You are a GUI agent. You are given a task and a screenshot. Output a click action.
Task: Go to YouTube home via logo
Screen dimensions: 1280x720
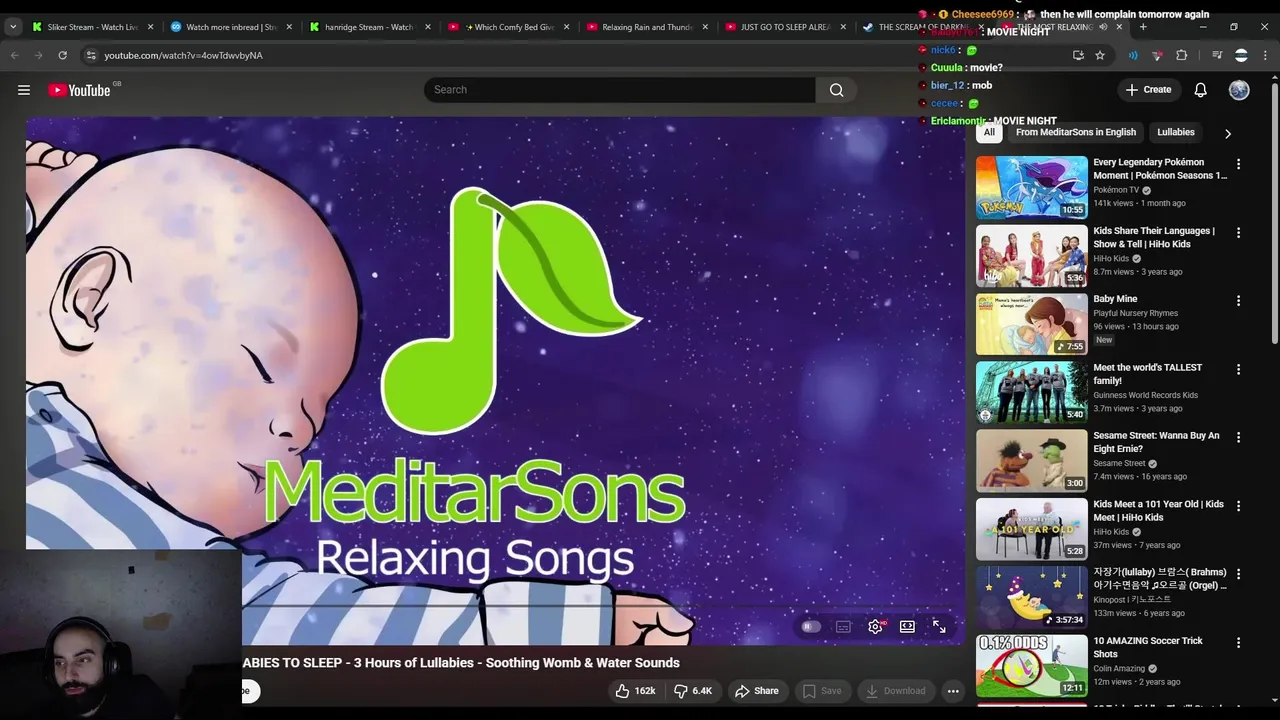(x=78, y=90)
